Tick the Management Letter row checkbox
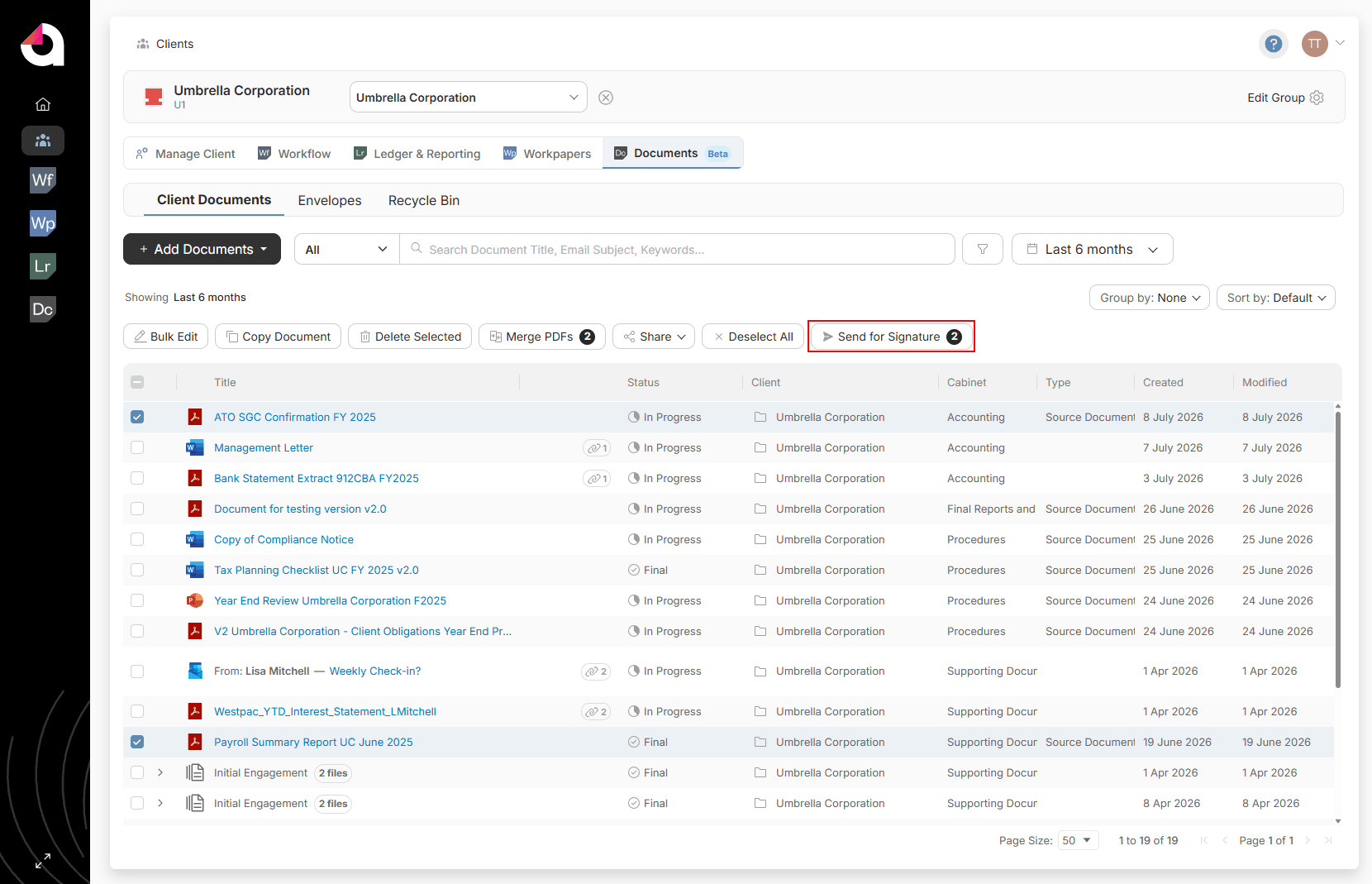 [137, 447]
